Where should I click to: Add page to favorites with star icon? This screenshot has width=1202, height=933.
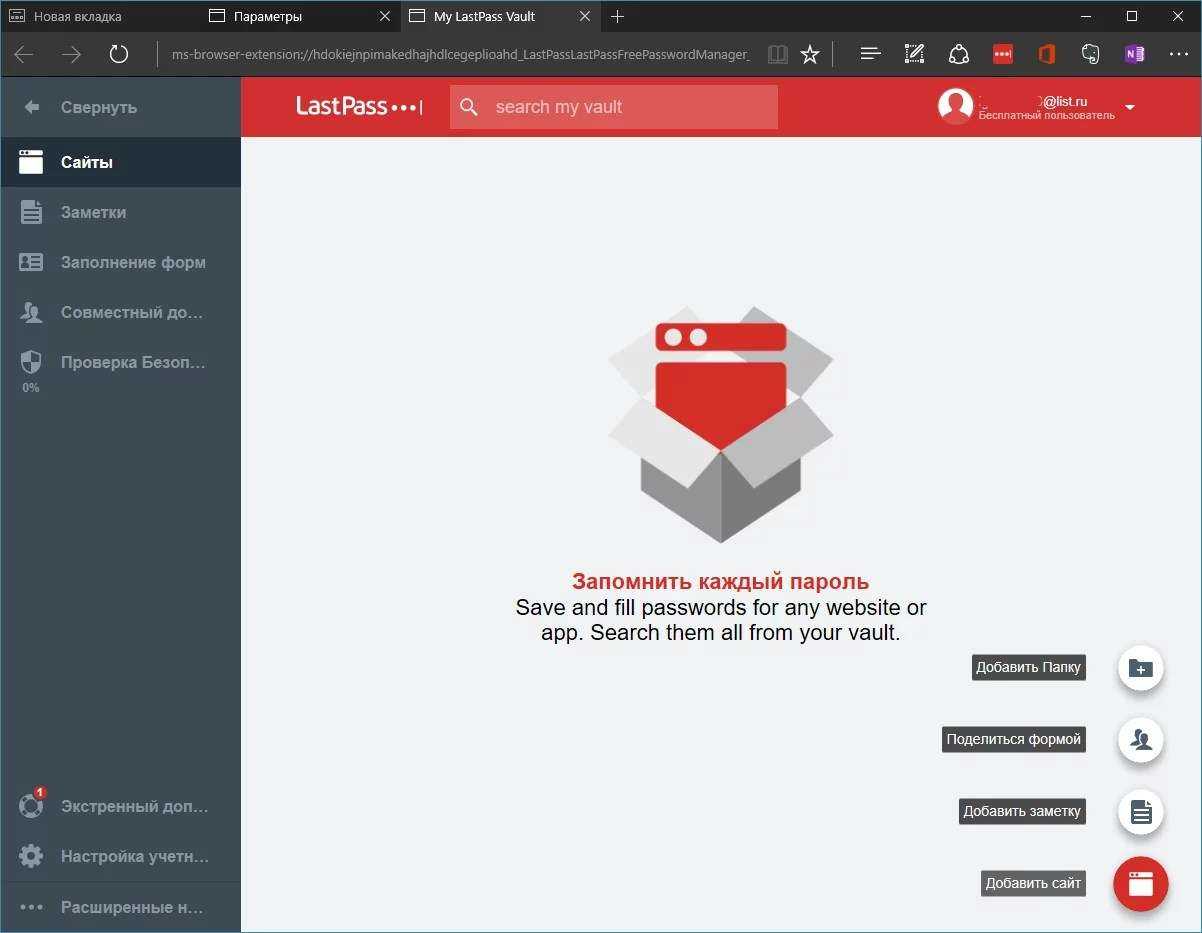click(x=810, y=54)
